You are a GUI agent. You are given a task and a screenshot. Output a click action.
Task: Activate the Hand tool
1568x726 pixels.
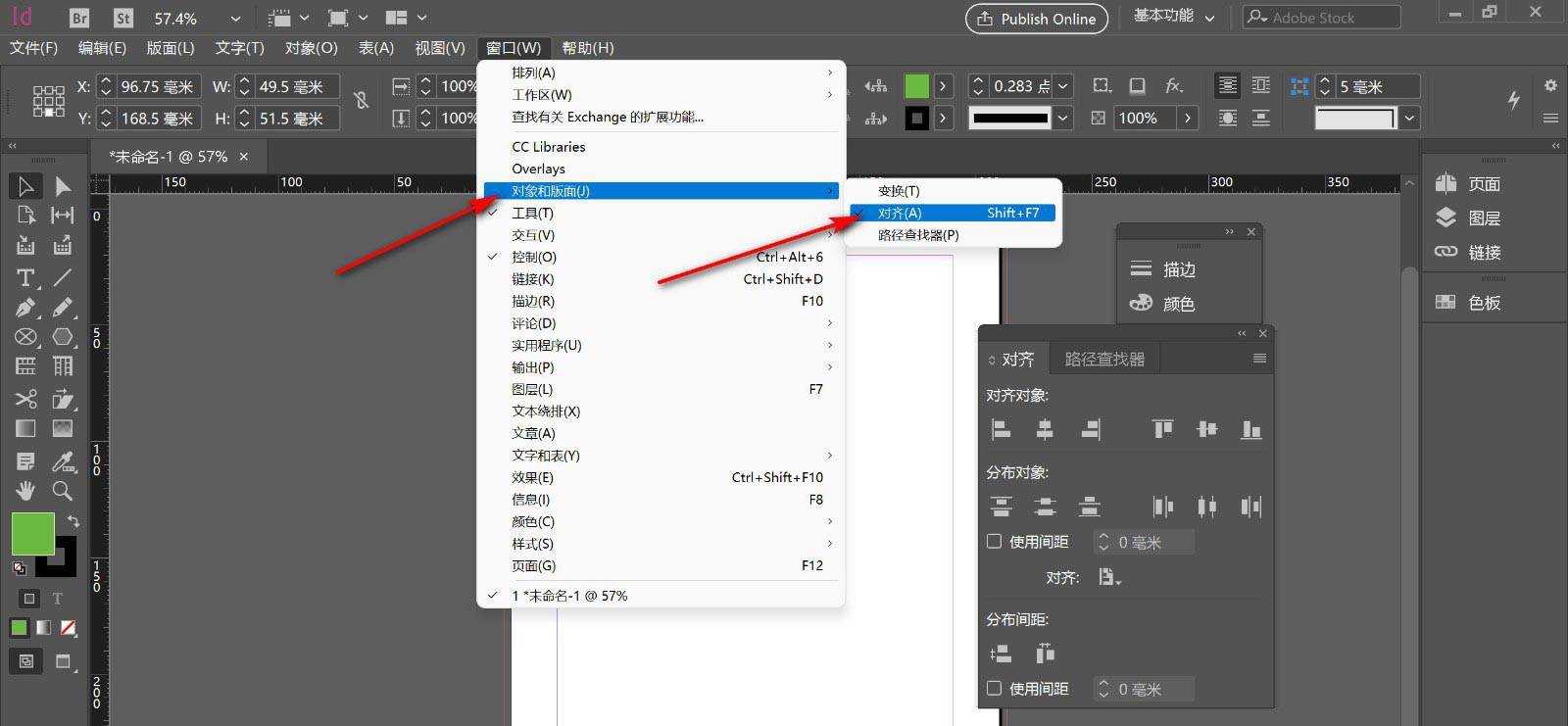pos(25,490)
